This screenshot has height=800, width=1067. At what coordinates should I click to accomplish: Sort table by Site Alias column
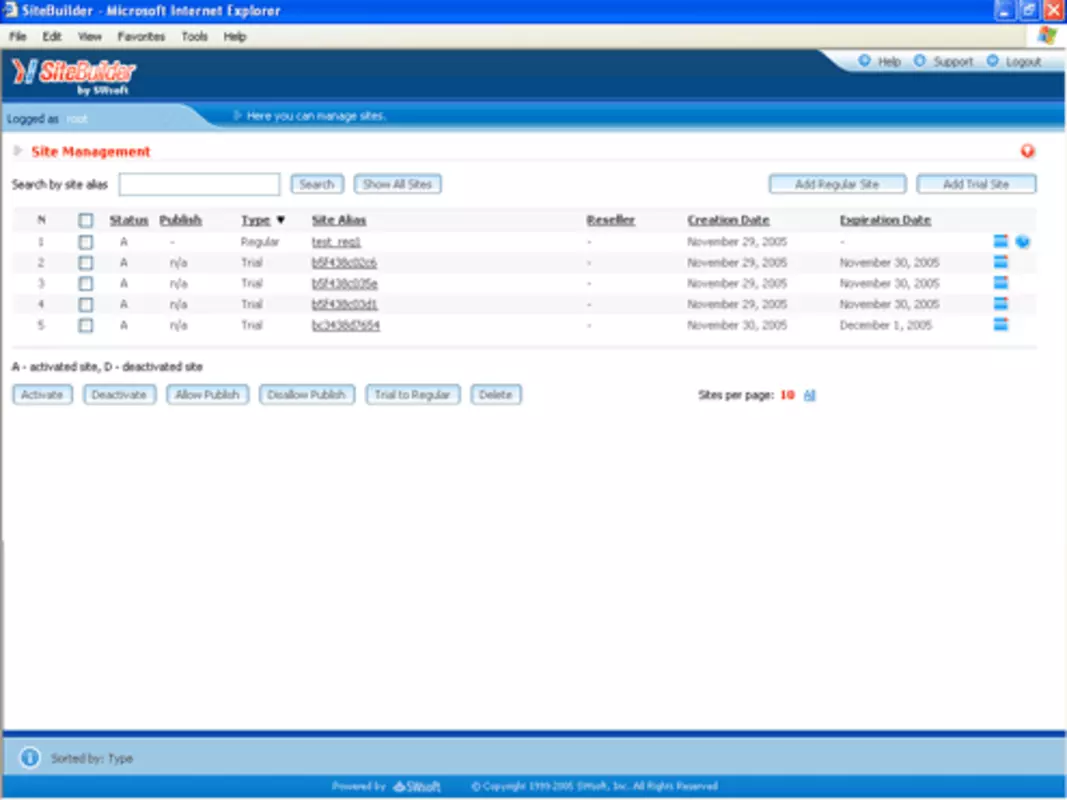click(339, 220)
